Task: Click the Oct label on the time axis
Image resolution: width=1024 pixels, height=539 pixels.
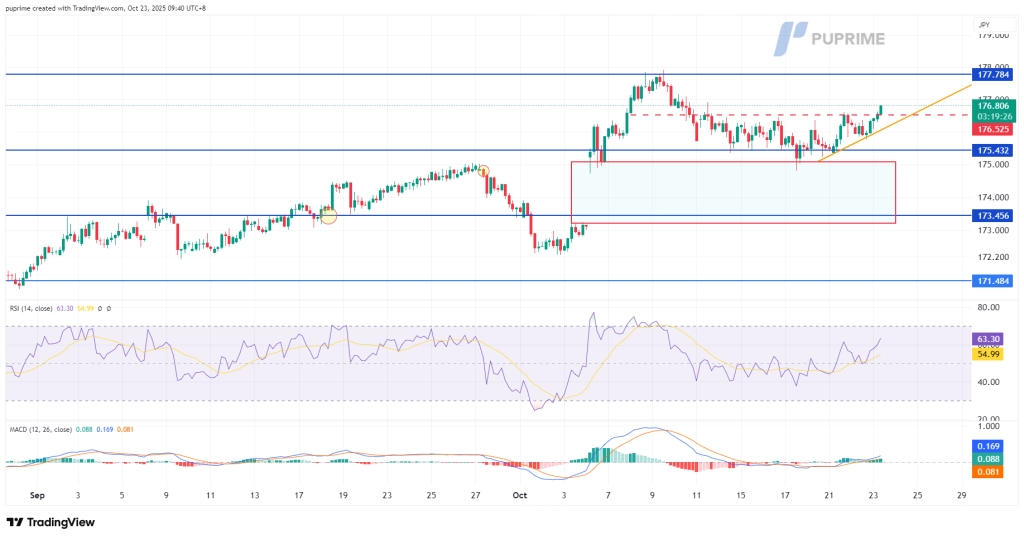Action: tap(518, 495)
